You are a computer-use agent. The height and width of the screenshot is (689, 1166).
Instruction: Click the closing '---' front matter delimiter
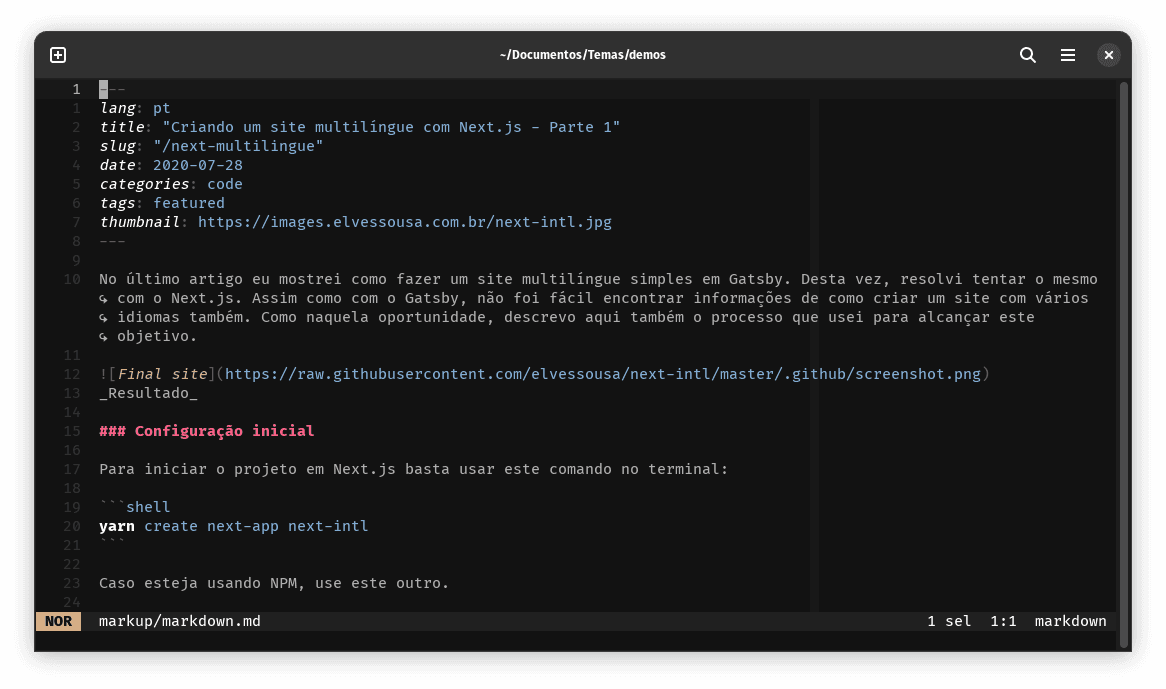[112, 242]
